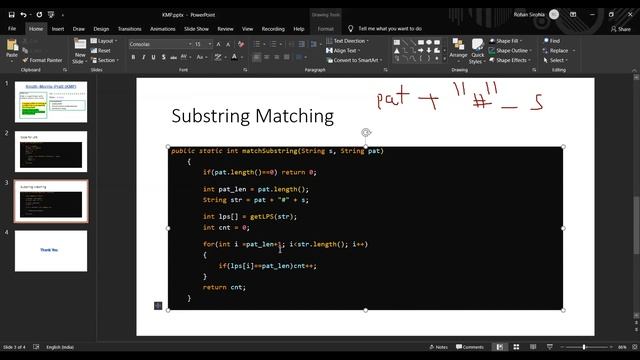Select the text box shape in shapes gallery
Image resolution: width=640 pixels, height=360 pixels.
[396, 42]
